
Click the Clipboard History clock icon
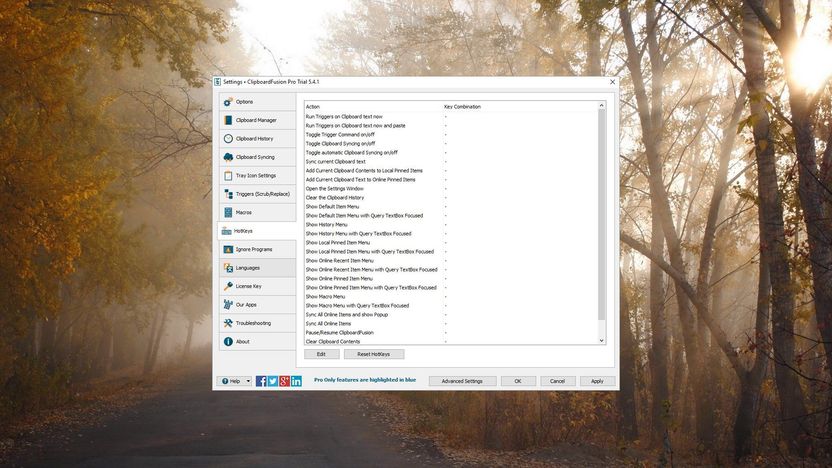click(228, 138)
